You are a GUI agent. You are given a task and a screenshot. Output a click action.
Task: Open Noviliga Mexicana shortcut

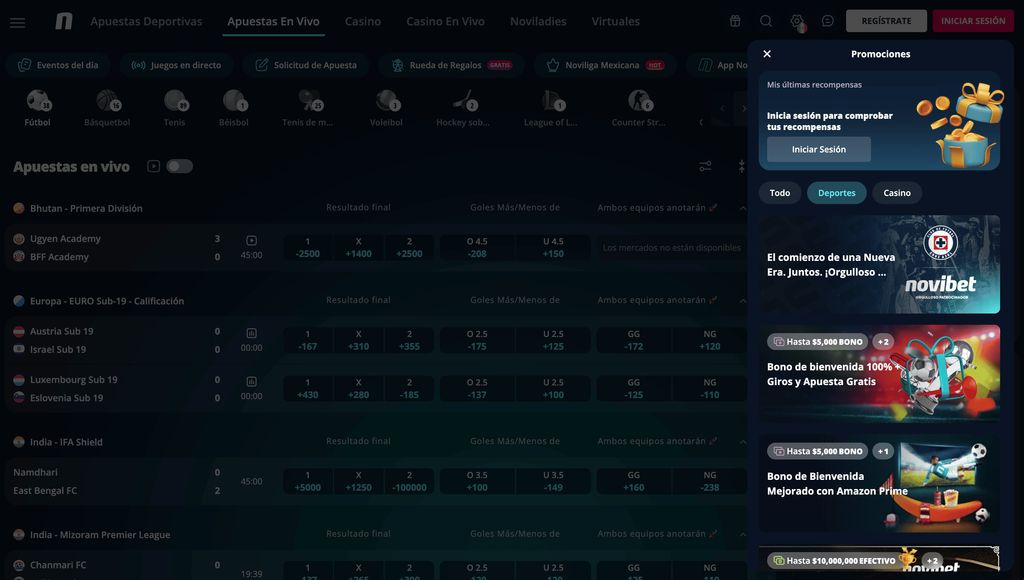point(605,65)
